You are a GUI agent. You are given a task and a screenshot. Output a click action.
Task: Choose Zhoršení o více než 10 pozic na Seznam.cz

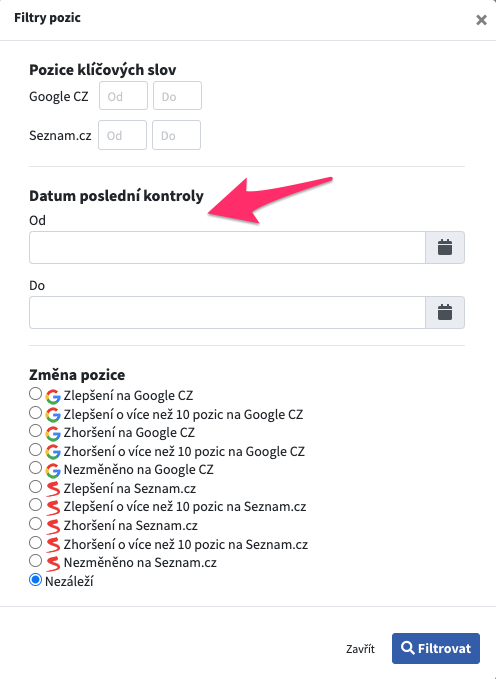pyautogui.click(x=36, y=543)
